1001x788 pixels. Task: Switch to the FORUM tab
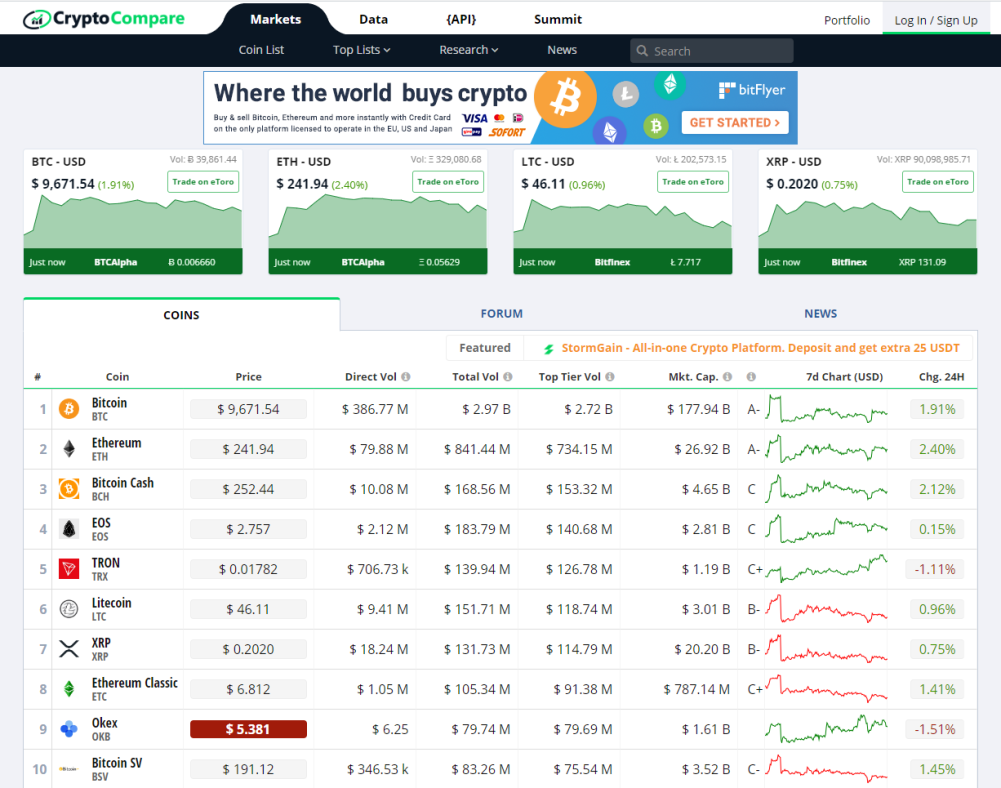(501, 314)
